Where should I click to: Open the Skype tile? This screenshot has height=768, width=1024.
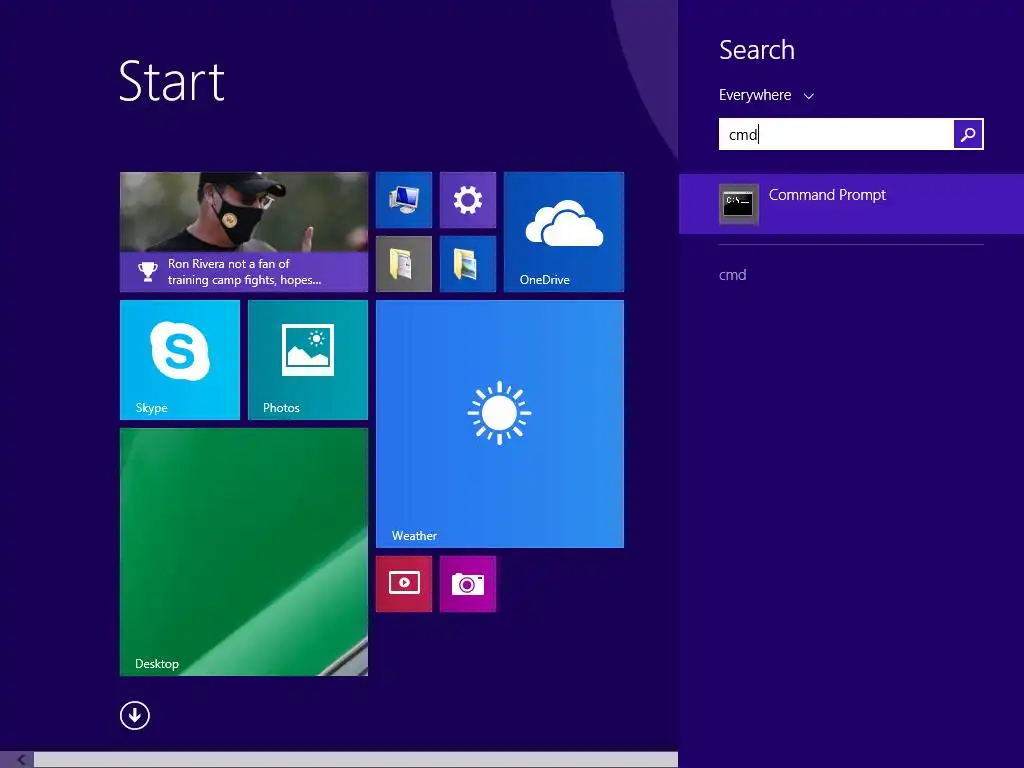click(x=180, y=360)
